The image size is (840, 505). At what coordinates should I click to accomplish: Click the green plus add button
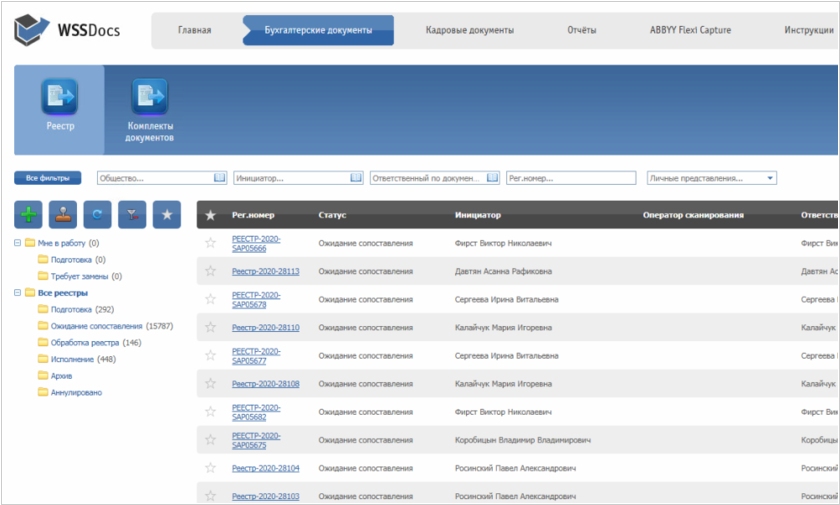[x=28, y=213]
